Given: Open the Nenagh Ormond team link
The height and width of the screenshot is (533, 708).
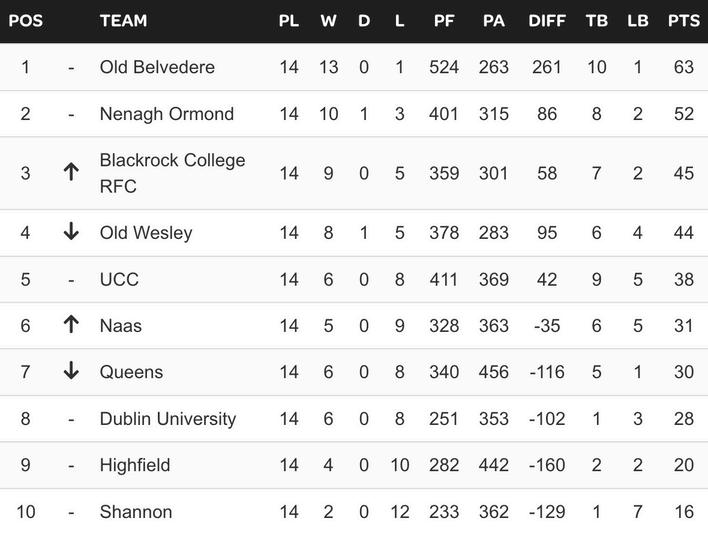Looking at the screenshot, I should click(x=167, y=114).
